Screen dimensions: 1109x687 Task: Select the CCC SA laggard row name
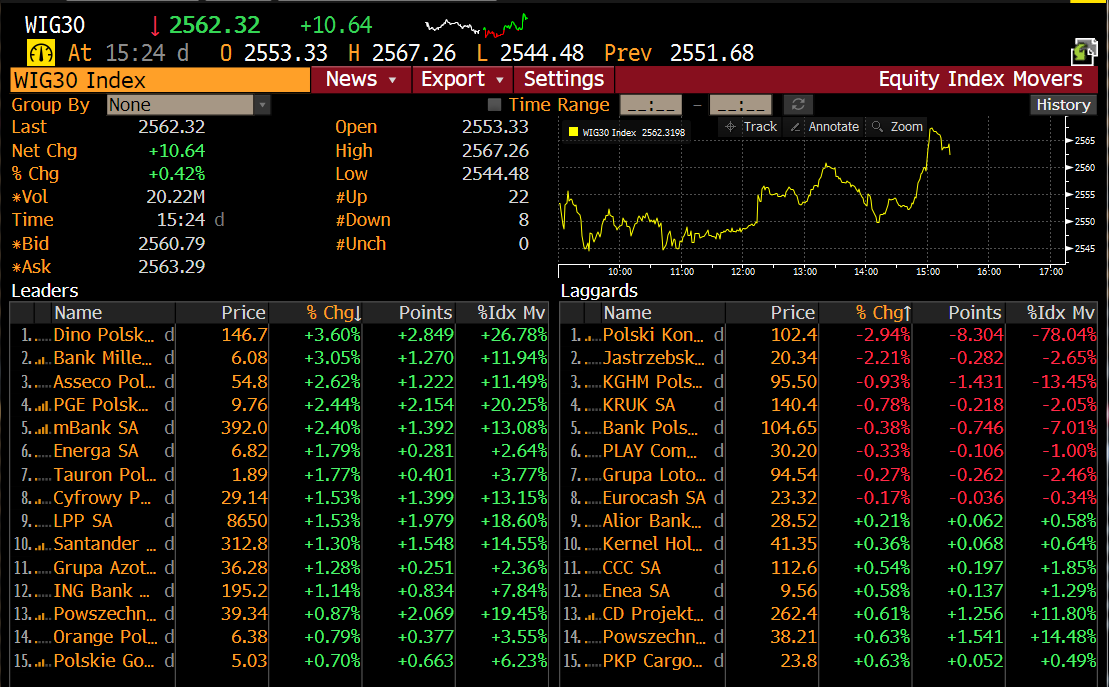tap(632, 567)
